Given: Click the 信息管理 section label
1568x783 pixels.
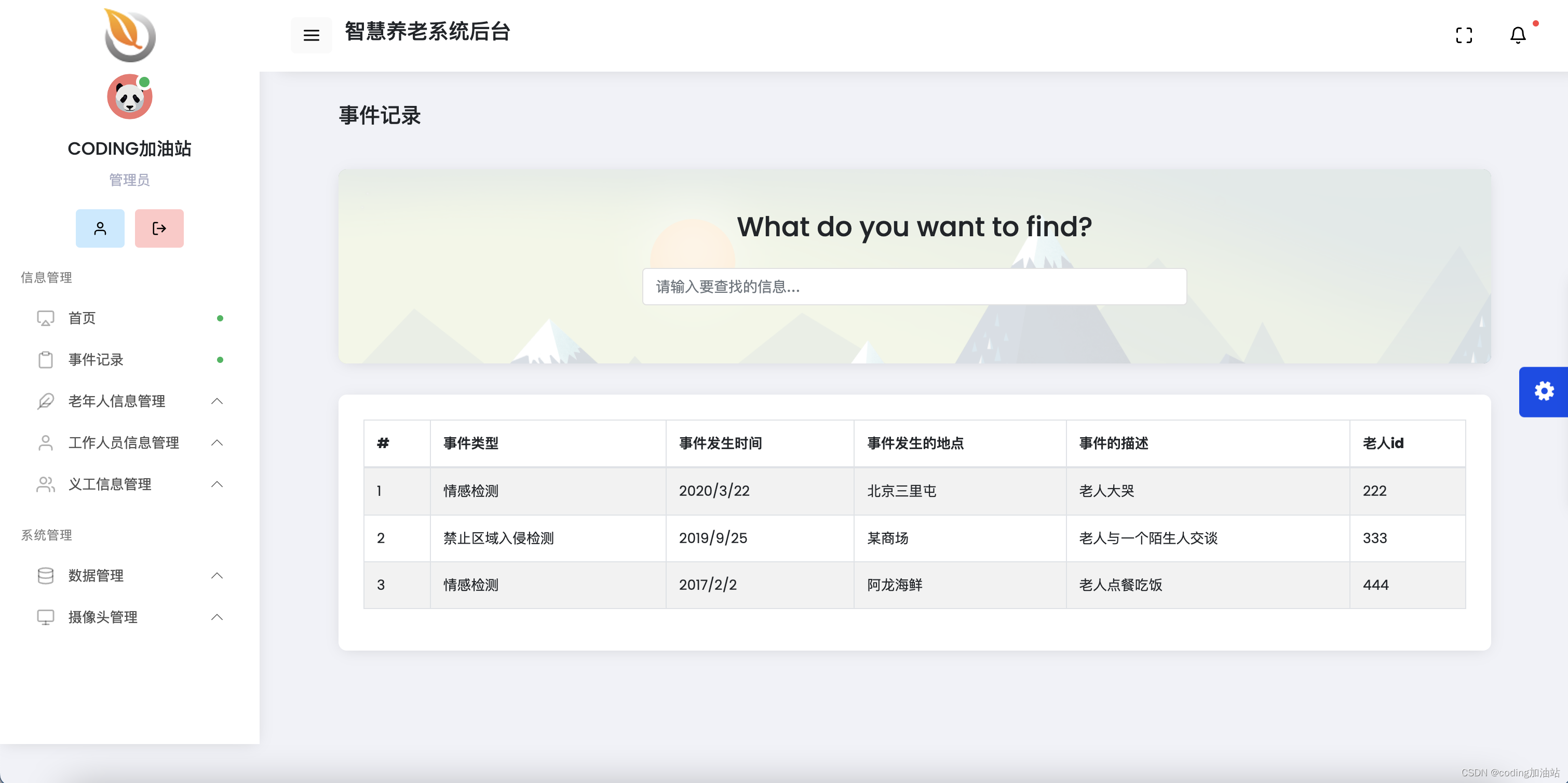Looking at the screenshot, I should (x=46, y=278).
